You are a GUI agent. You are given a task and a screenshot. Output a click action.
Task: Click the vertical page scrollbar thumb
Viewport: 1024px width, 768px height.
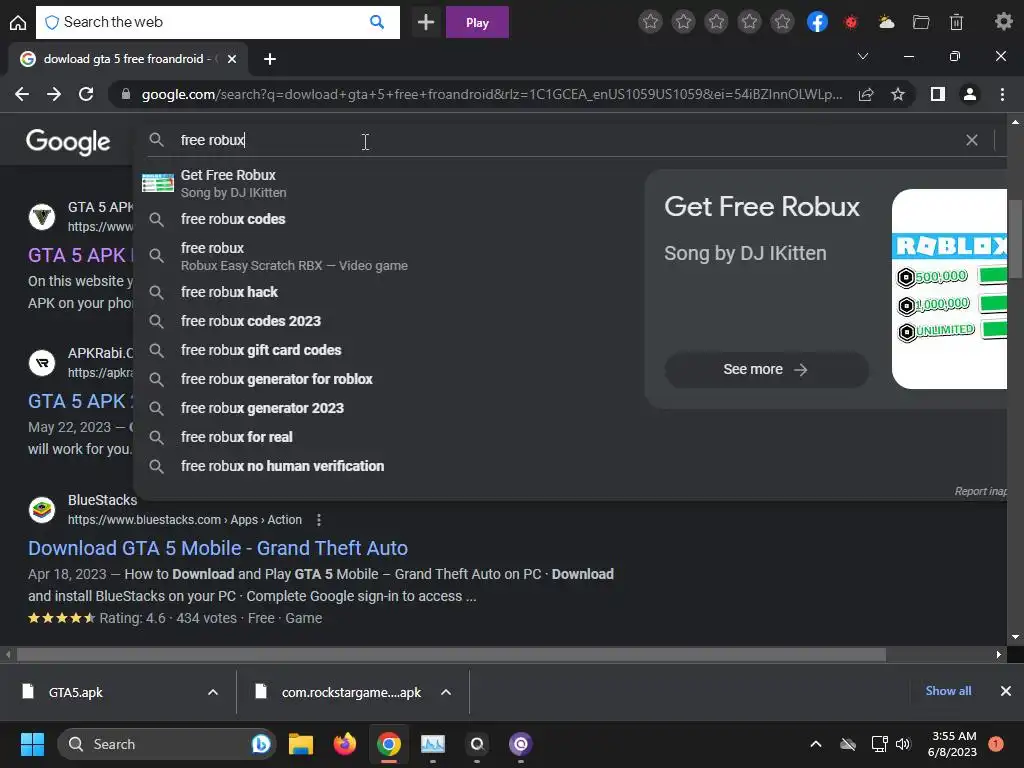(x=1016, y=239)
